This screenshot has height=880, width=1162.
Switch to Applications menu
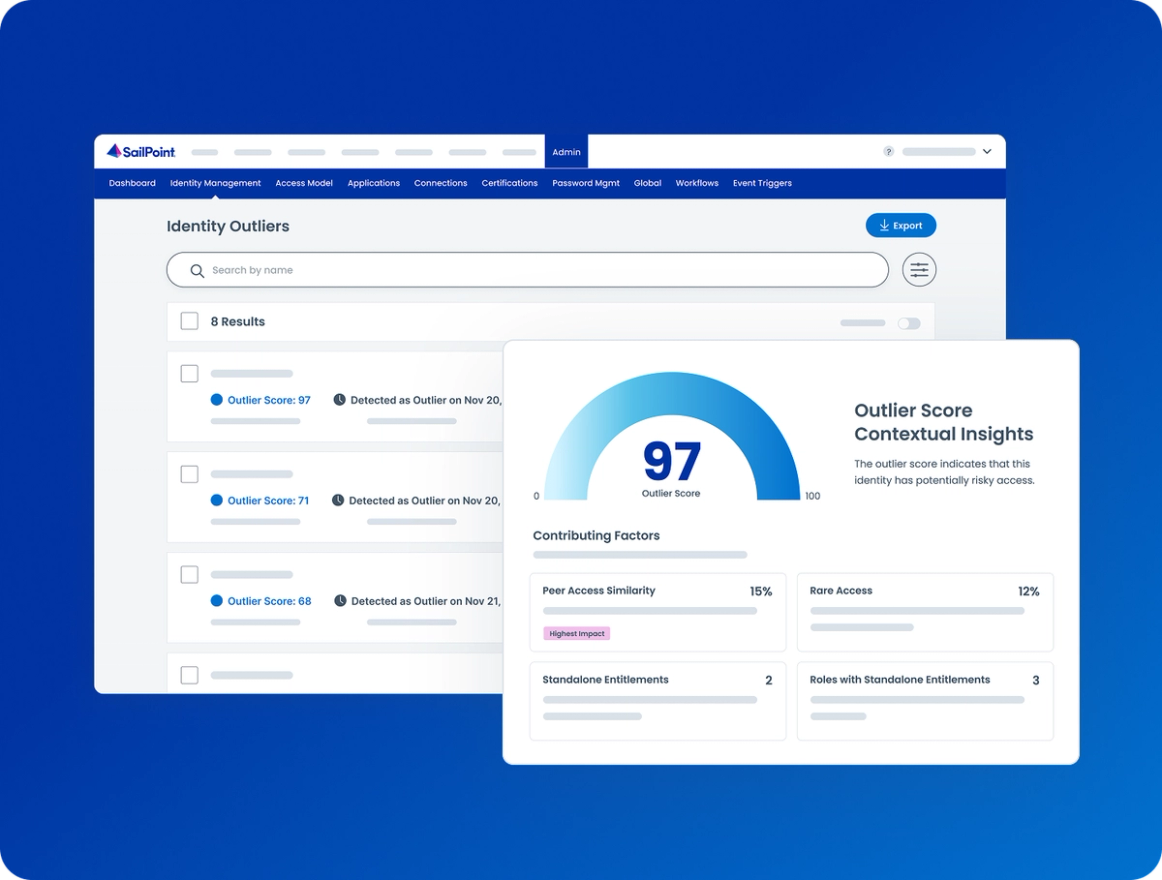tap(374, 183)
